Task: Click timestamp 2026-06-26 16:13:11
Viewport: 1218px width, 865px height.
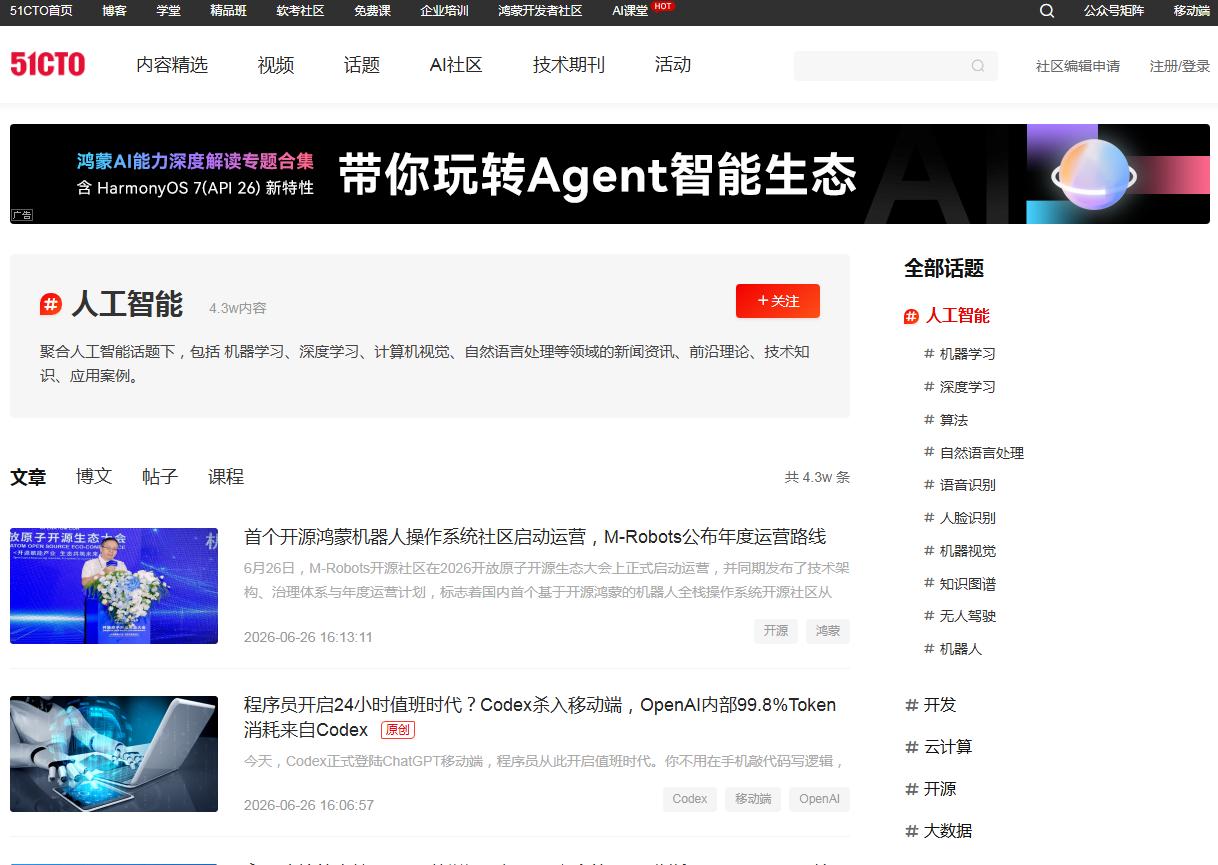Action: 308,637
